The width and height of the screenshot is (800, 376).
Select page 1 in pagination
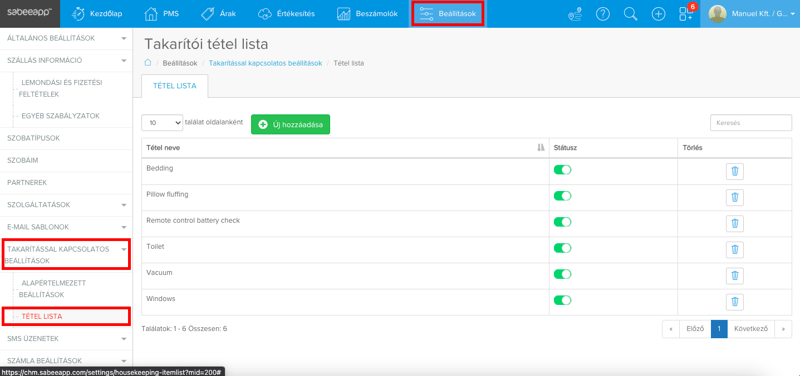(719, 329)
